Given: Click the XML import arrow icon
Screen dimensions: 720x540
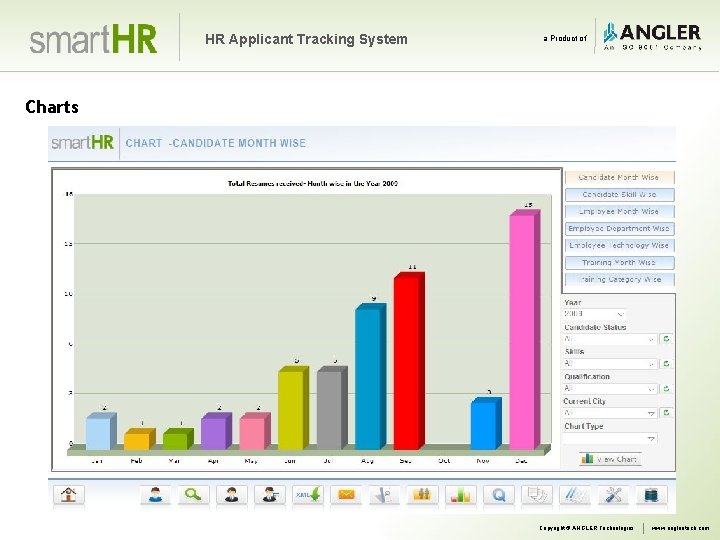Looking at the screenshot, I should tap(308, 495).
